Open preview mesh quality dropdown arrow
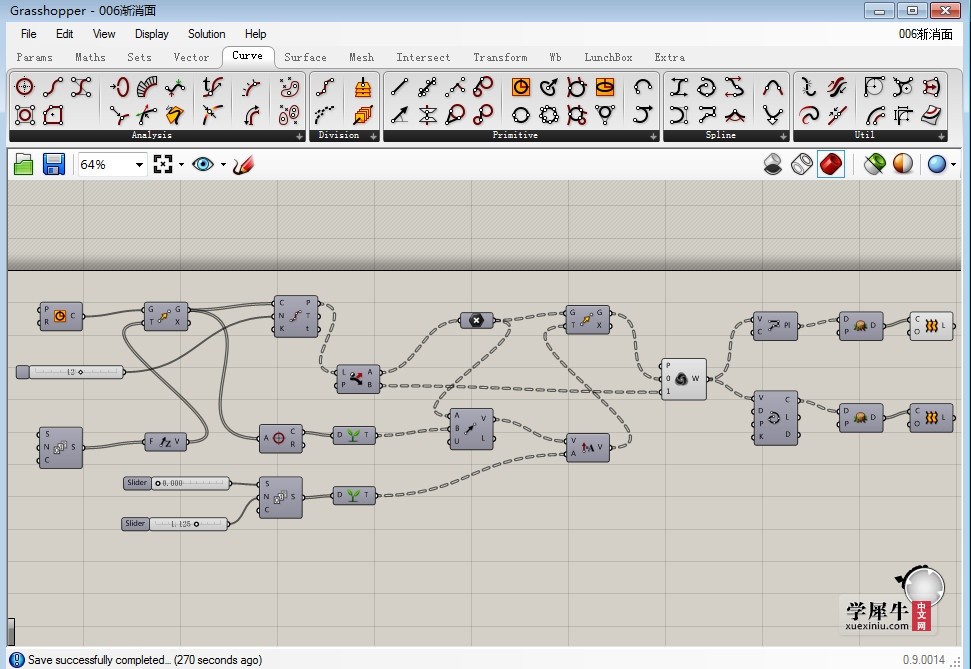This screenshot has width=971, height=669. click(953, 165)
